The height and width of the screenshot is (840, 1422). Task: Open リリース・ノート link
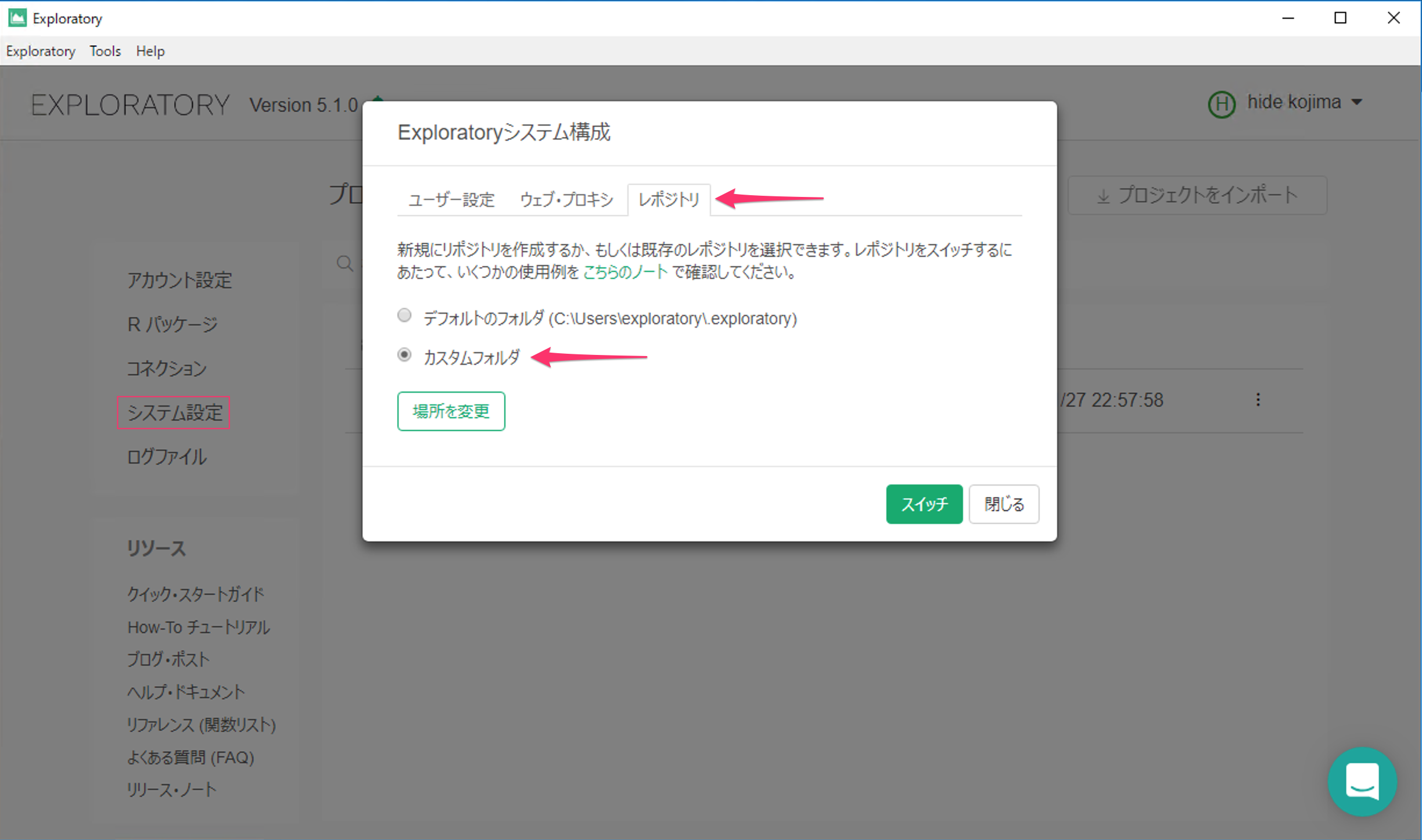[171, 789]
